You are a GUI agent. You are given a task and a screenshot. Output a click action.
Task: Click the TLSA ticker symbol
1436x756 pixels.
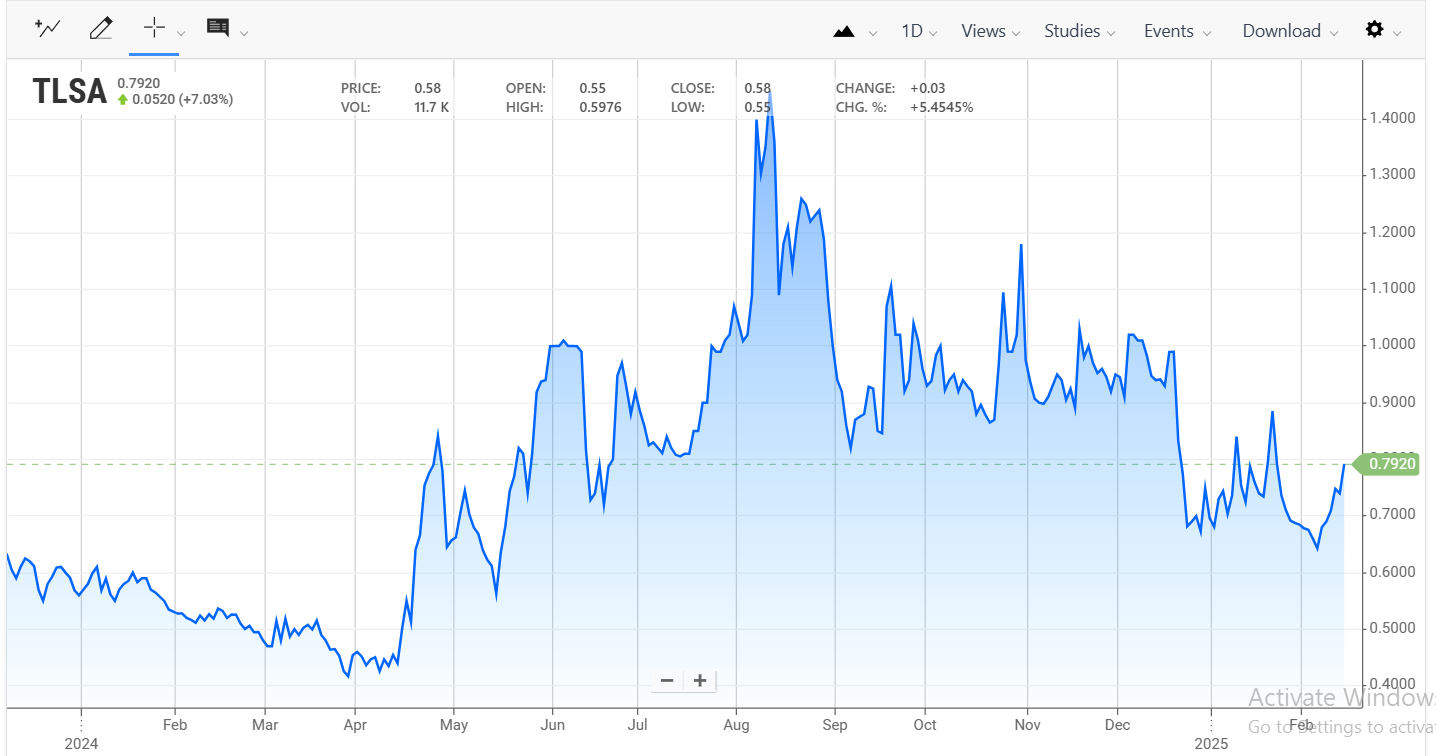(69, 91)
